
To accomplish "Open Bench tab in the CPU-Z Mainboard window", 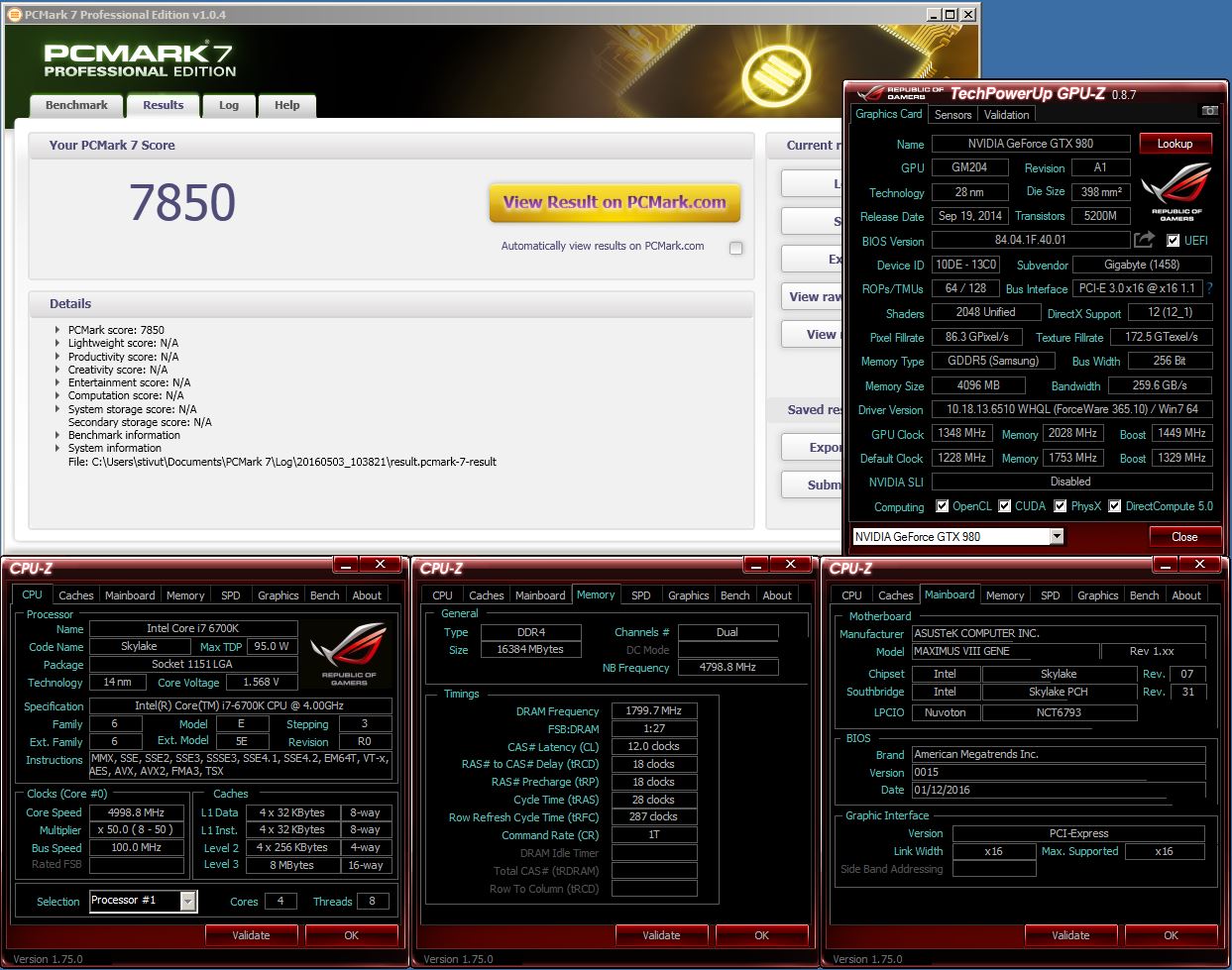I will click(1144, 595).
